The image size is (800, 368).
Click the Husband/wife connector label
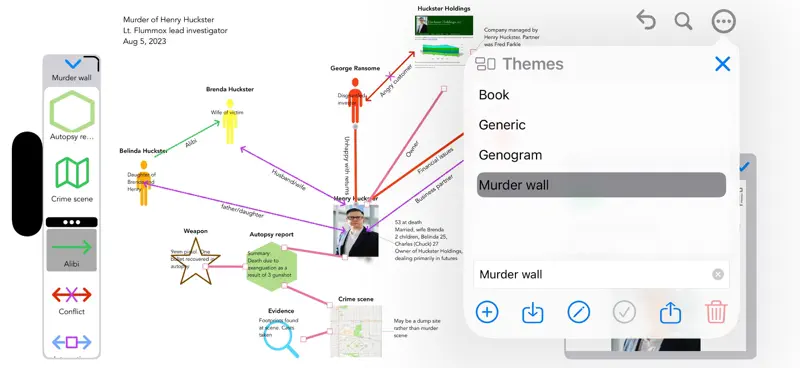(x=288, y=180)
